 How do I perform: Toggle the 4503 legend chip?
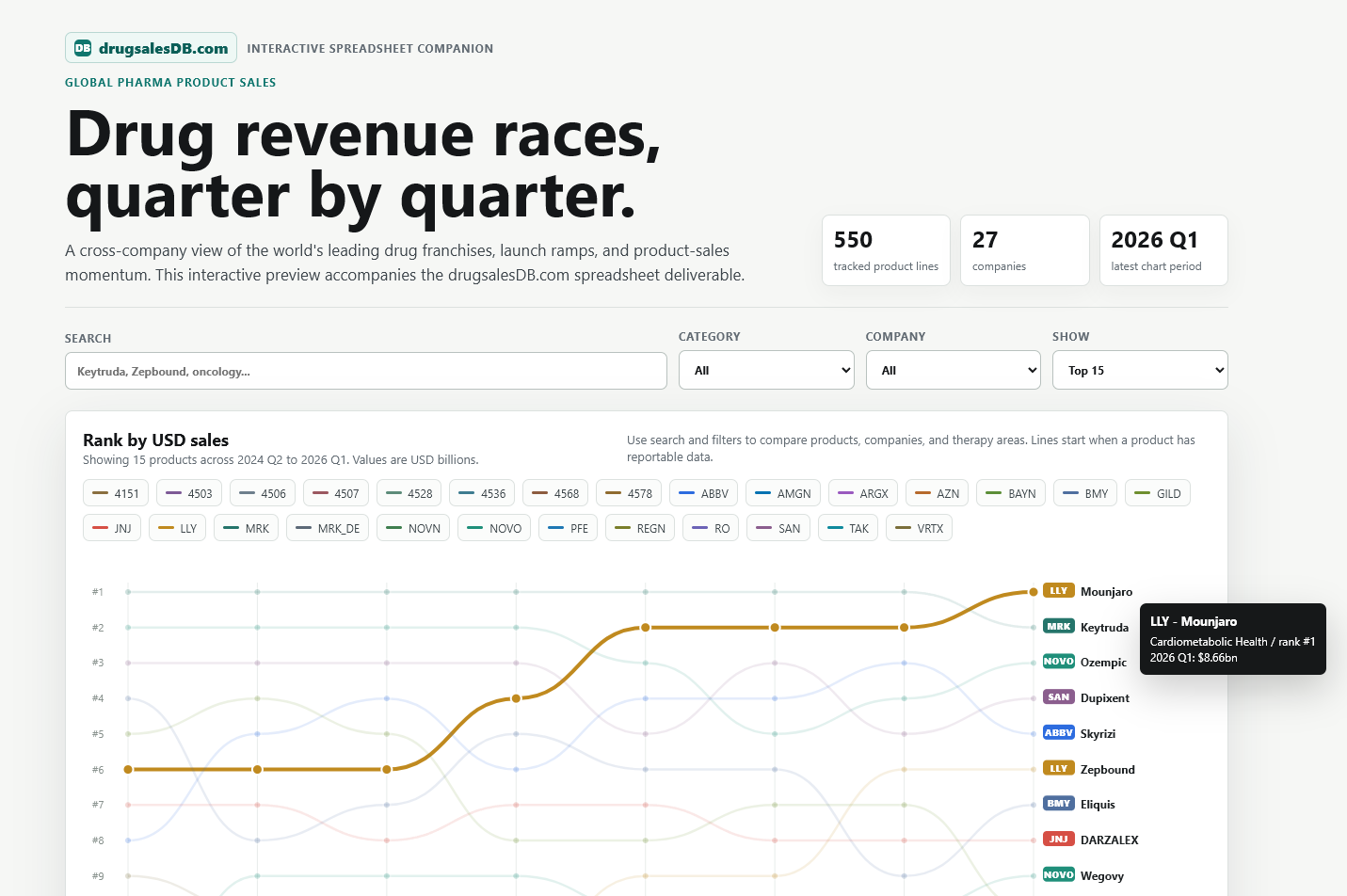[x=189, y=493]
